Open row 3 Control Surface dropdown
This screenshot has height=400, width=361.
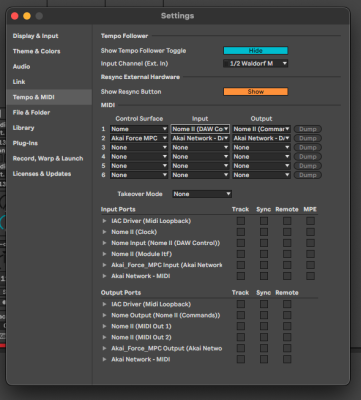(x=139, y=147)
